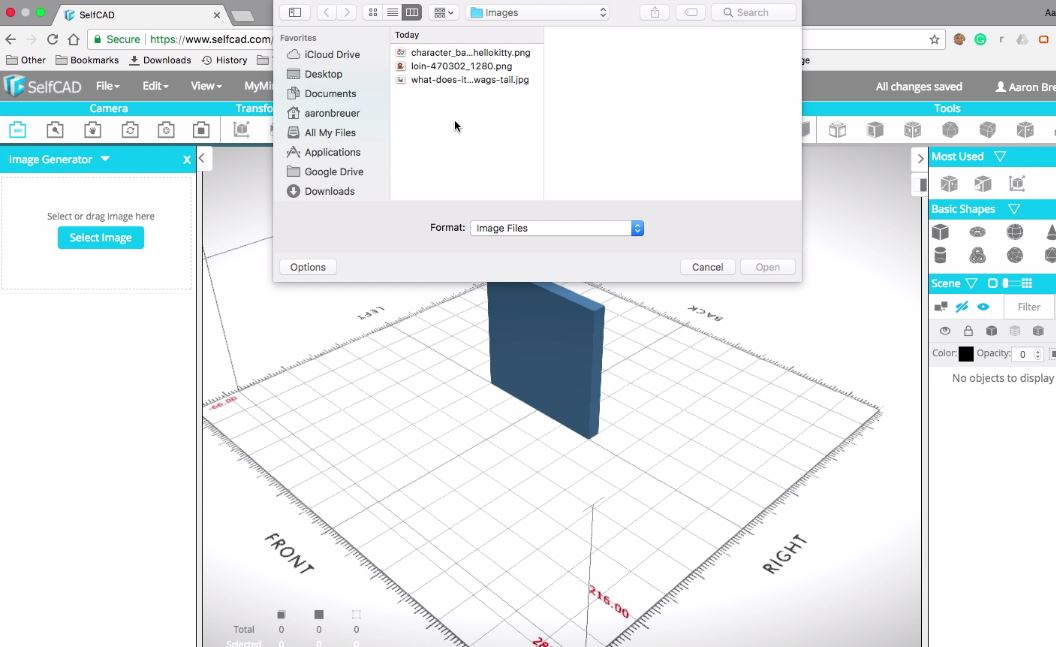Switch file dialog to icon view
1056x647 pixels.
pos(372,12)
